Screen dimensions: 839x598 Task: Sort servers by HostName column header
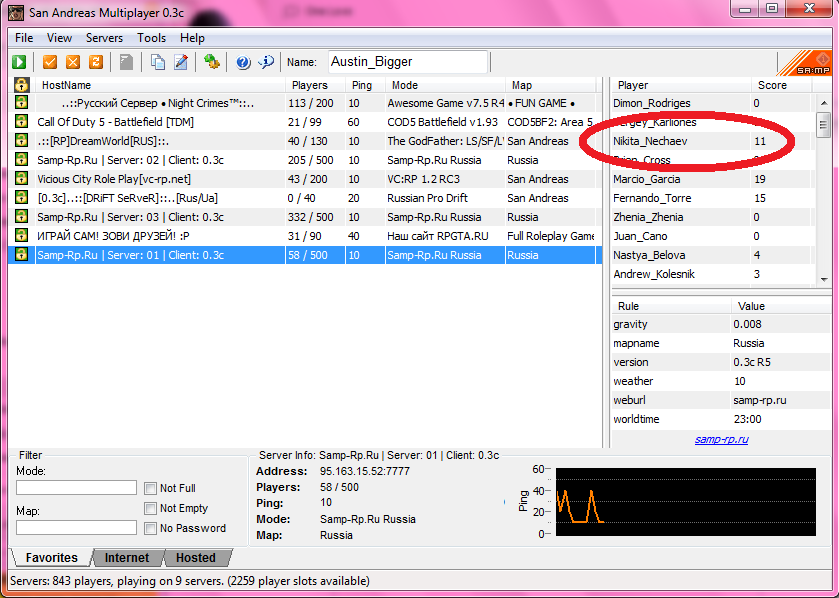[x=160, y=85]
